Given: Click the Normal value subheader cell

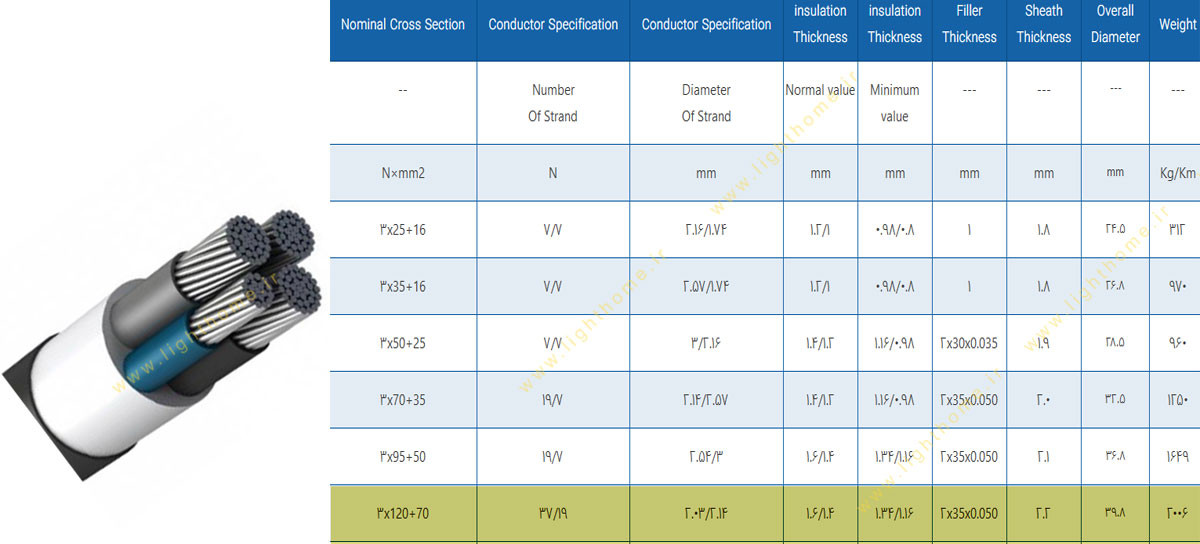Looking at the screenshot, I should pyautogui.click(x=820, y=90).
